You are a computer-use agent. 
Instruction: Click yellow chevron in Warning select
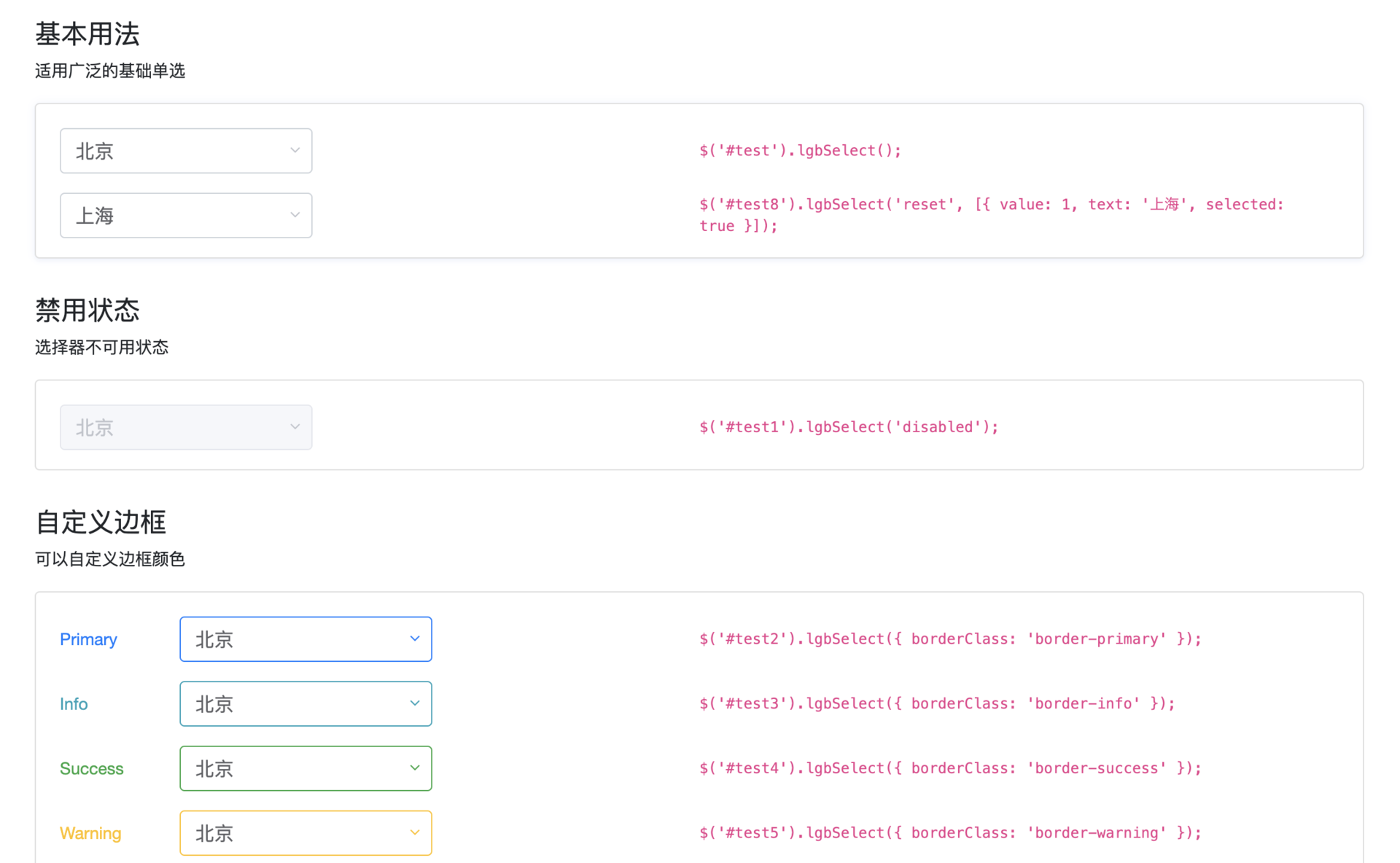pyautogui.click(x=414, y=832)
